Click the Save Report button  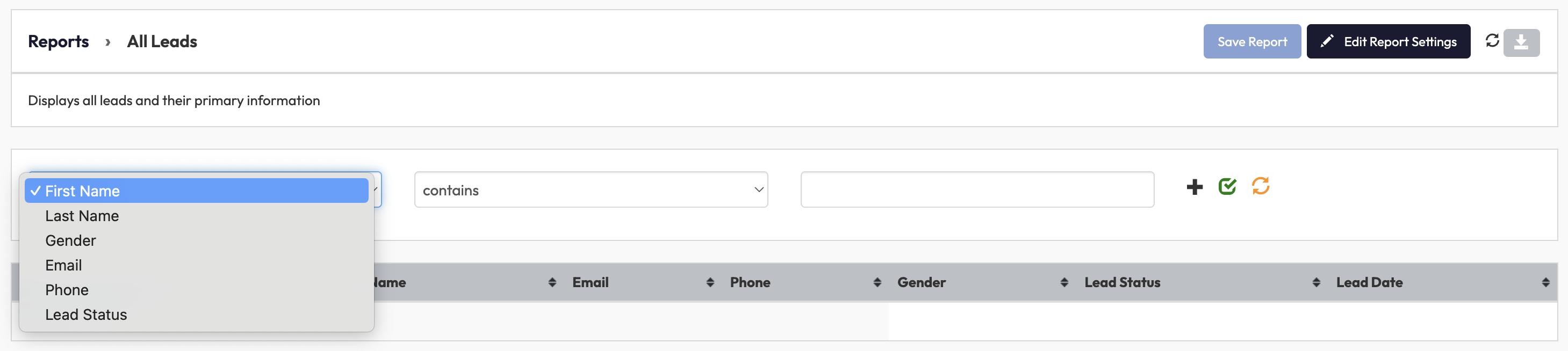(1251, 42)
